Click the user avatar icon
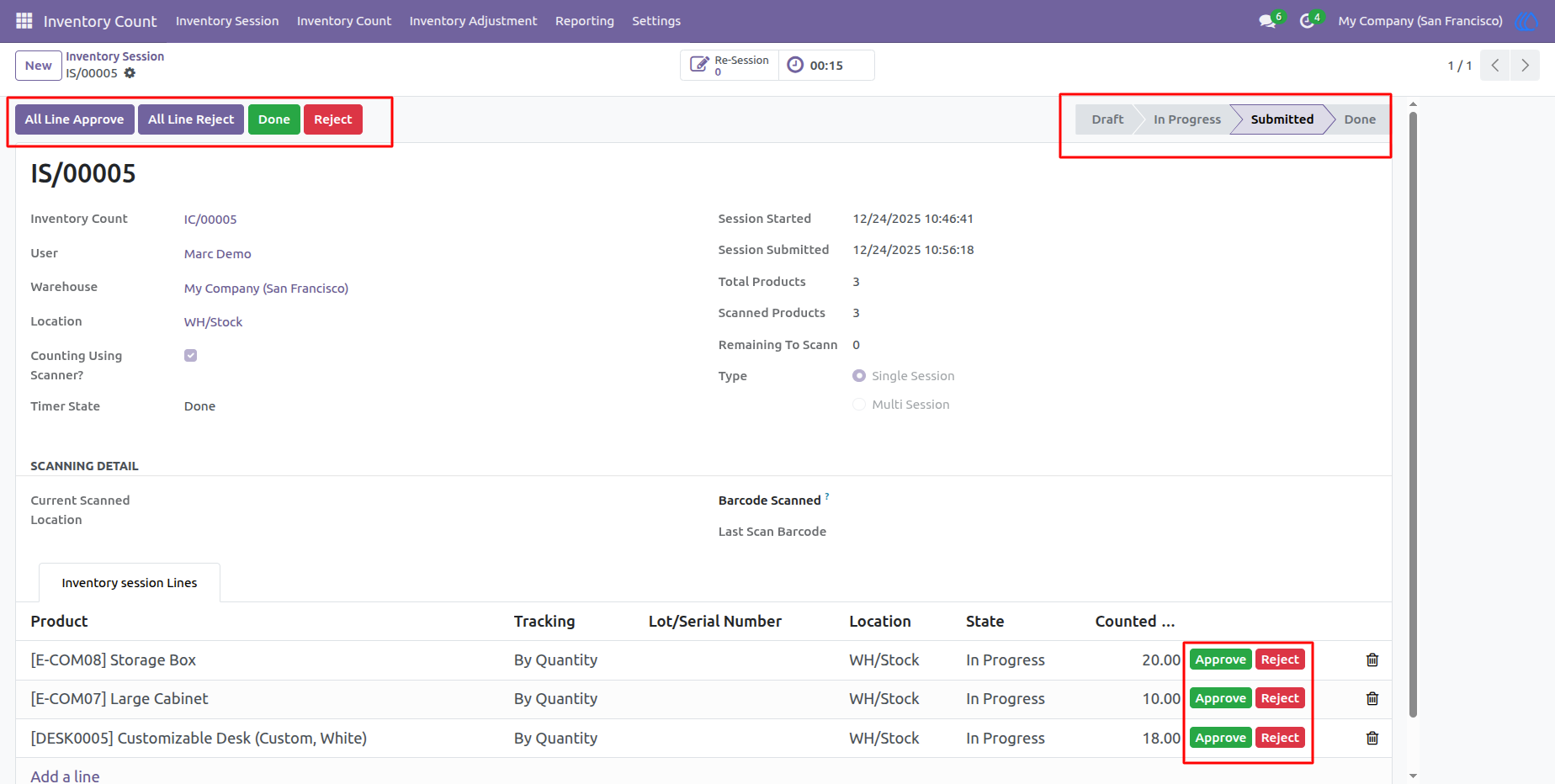 [x=1526, y=21]
